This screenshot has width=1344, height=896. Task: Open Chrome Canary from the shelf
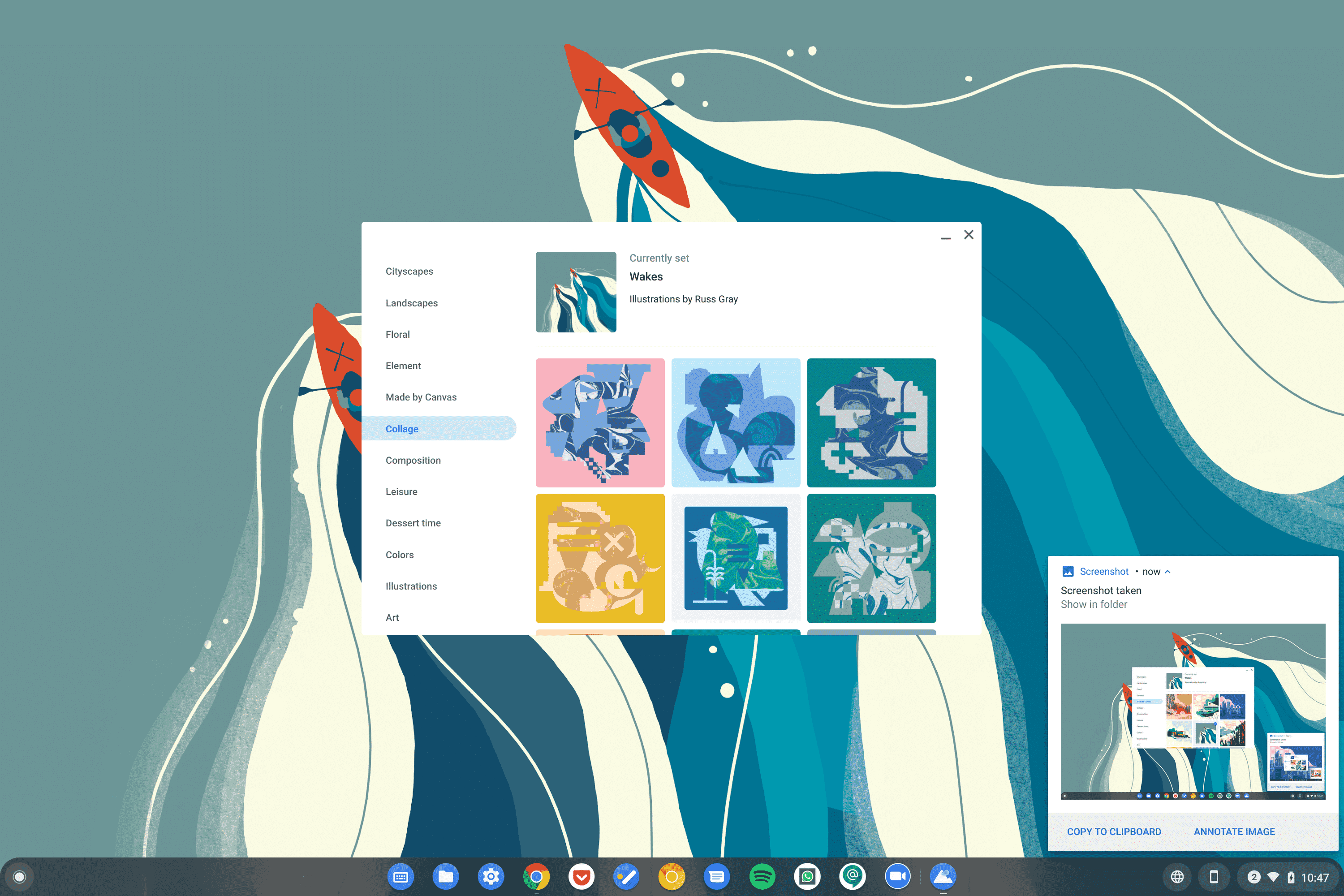[x=672, y=876]
